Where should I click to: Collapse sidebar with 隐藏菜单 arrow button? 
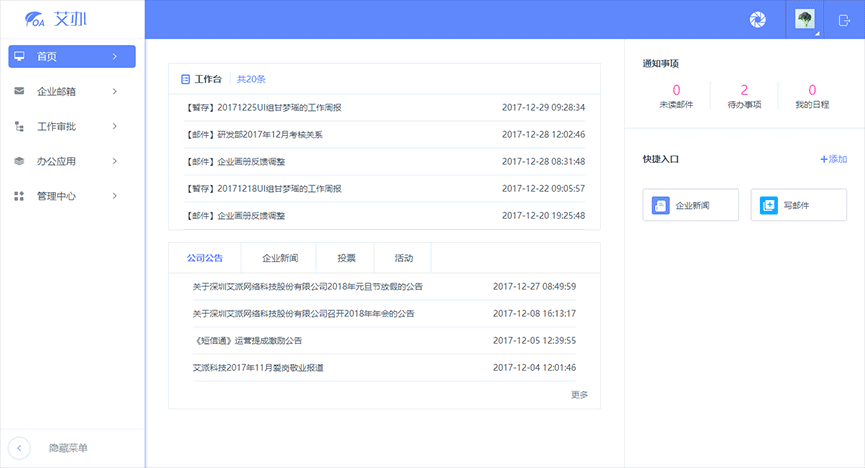coord(19,448)
